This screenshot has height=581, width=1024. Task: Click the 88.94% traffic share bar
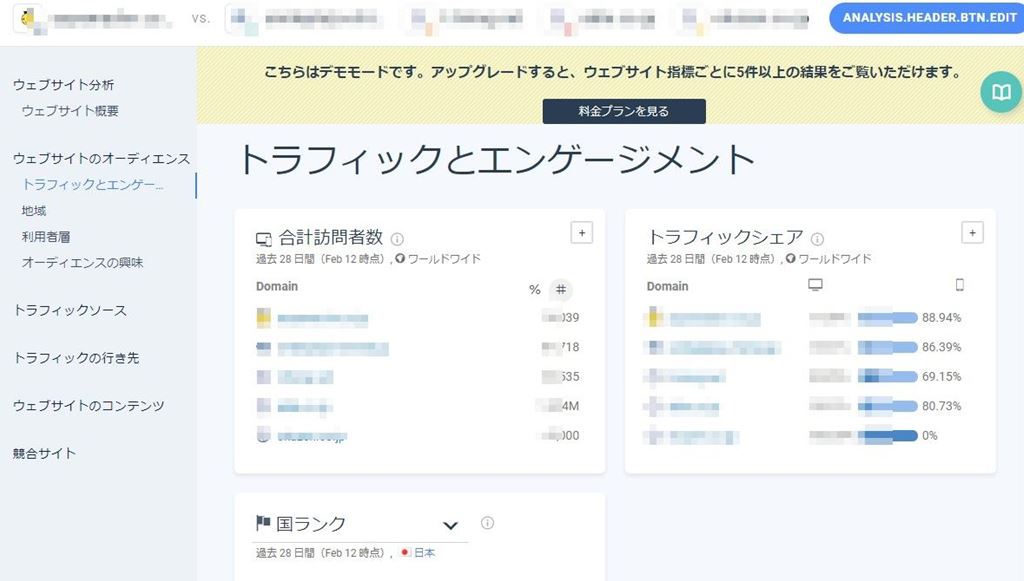pyautogui.click(x=887, y=318)
